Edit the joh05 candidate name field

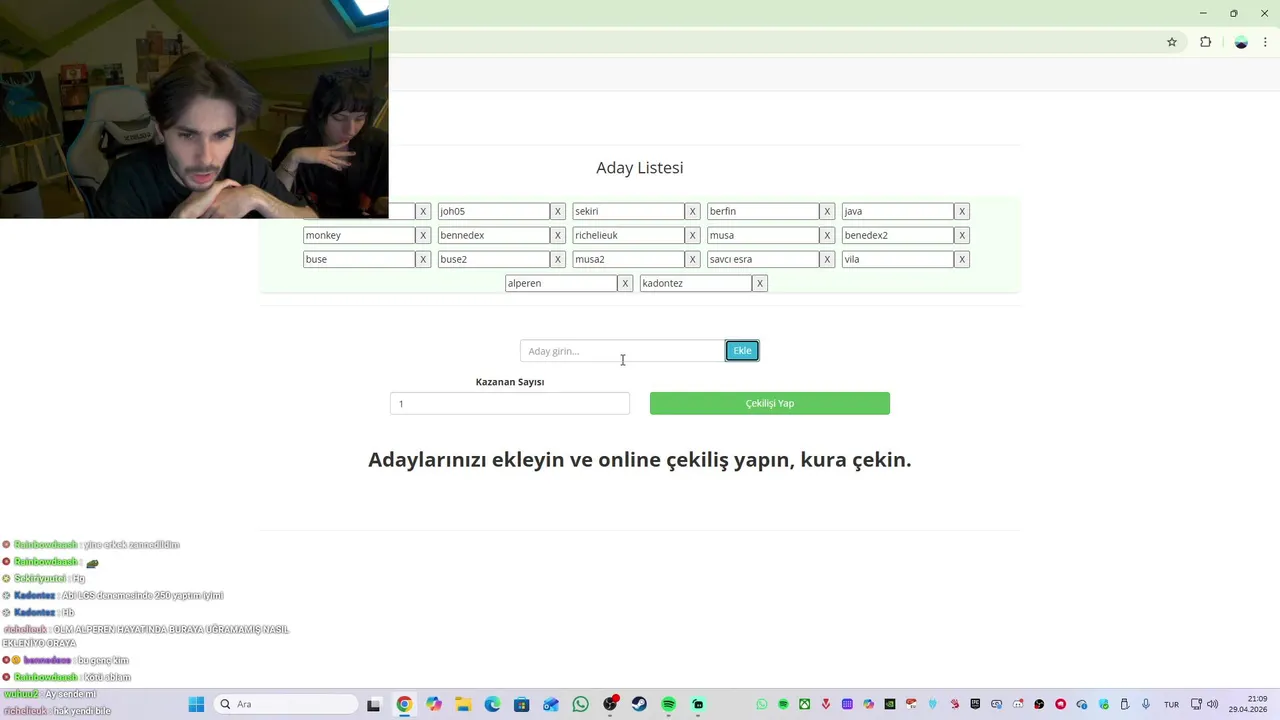pos(494,211)
